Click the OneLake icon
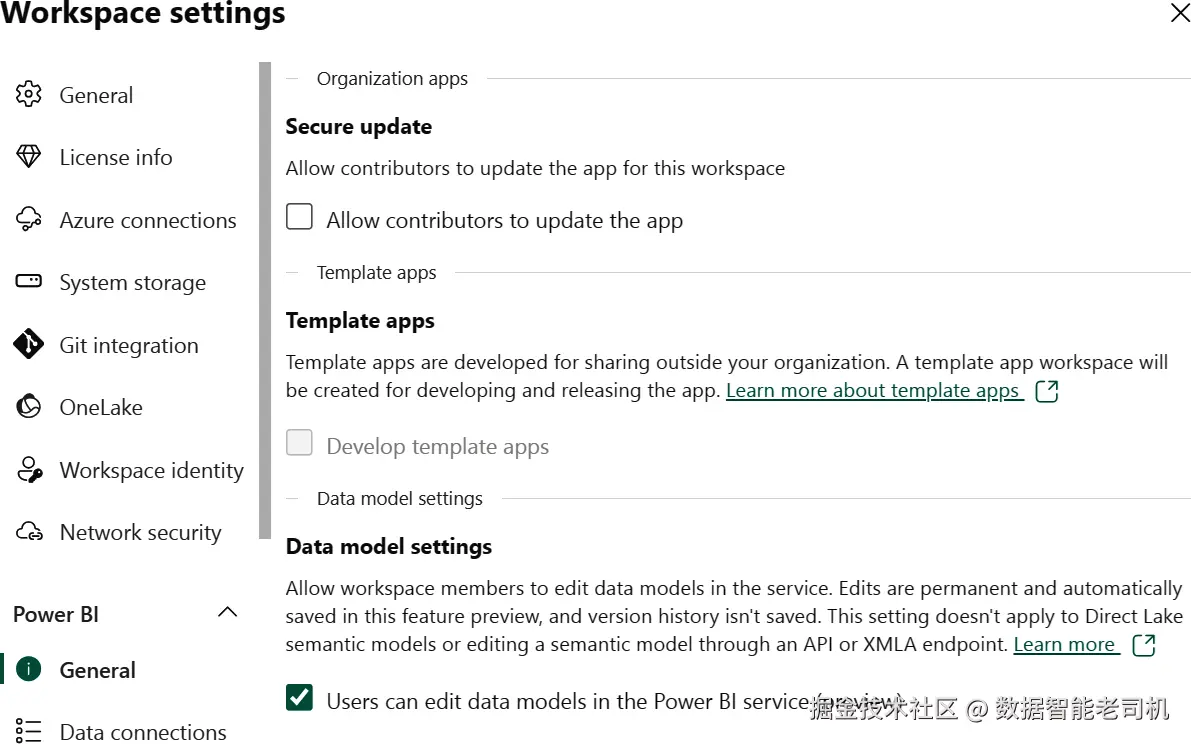 (x=29, y=407)
